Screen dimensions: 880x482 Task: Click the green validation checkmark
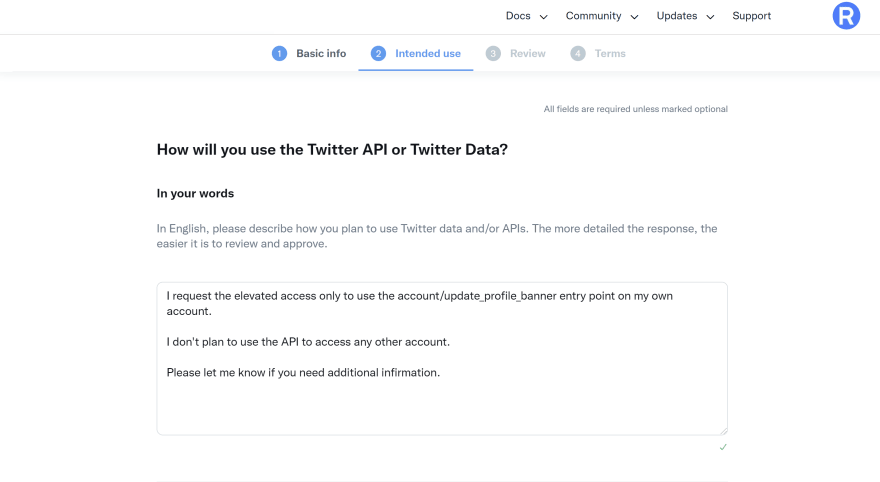723,447
